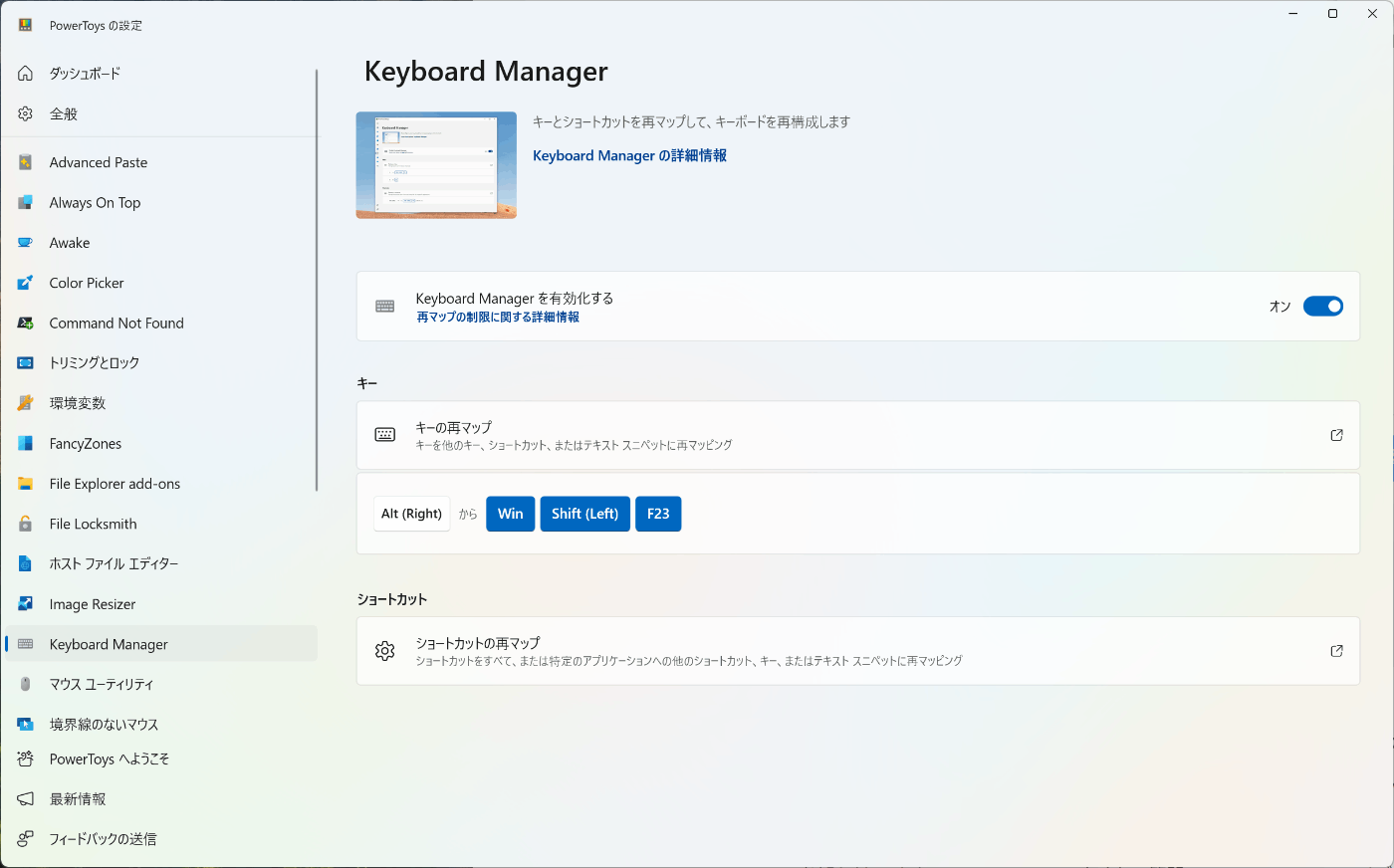The height and width of the screenshot is (868, 1394).
Task: Select 境界線のないマウス in the sidebar
Action: 160,725
